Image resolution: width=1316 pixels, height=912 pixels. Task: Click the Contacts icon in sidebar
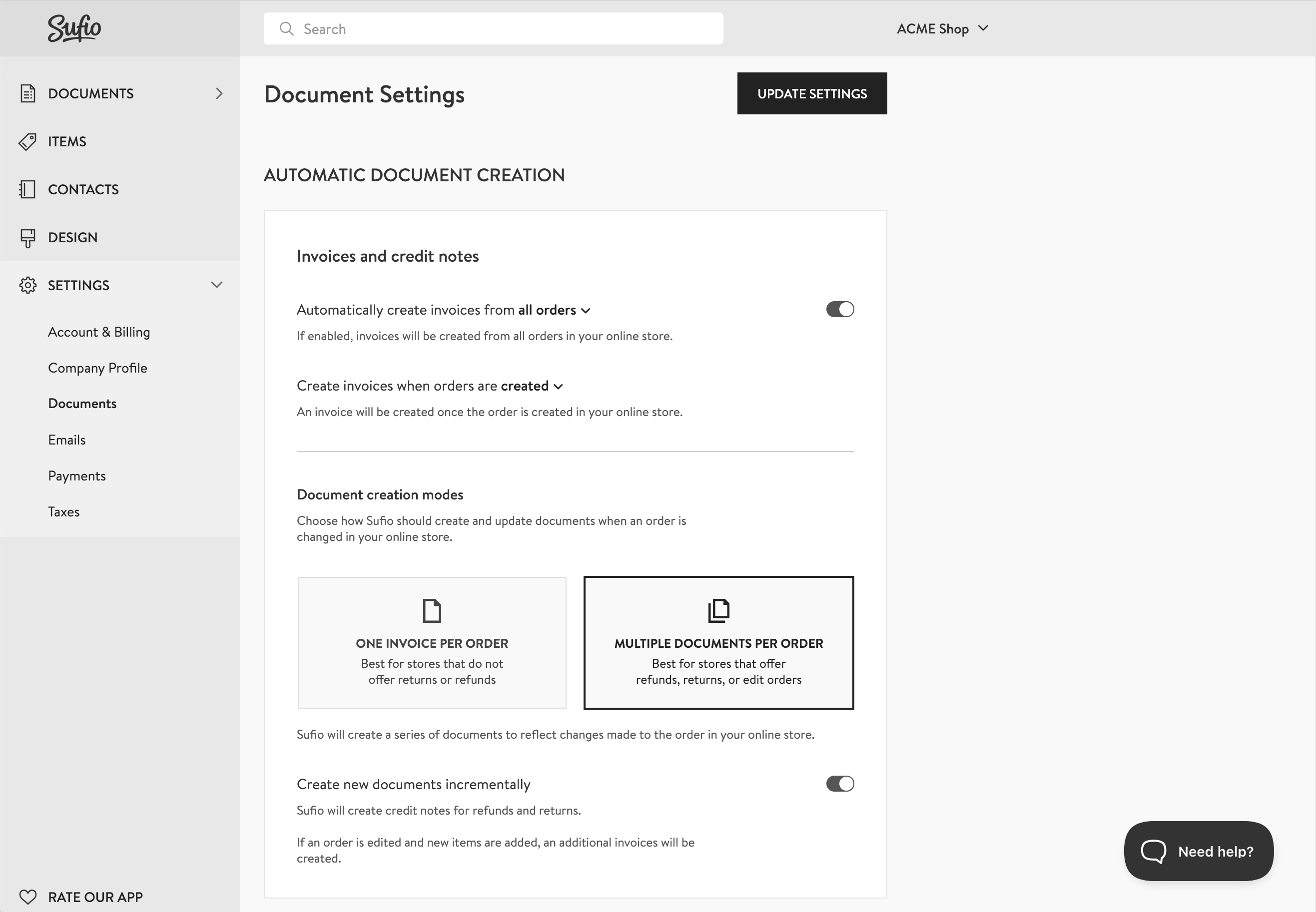tap(28, 189)
